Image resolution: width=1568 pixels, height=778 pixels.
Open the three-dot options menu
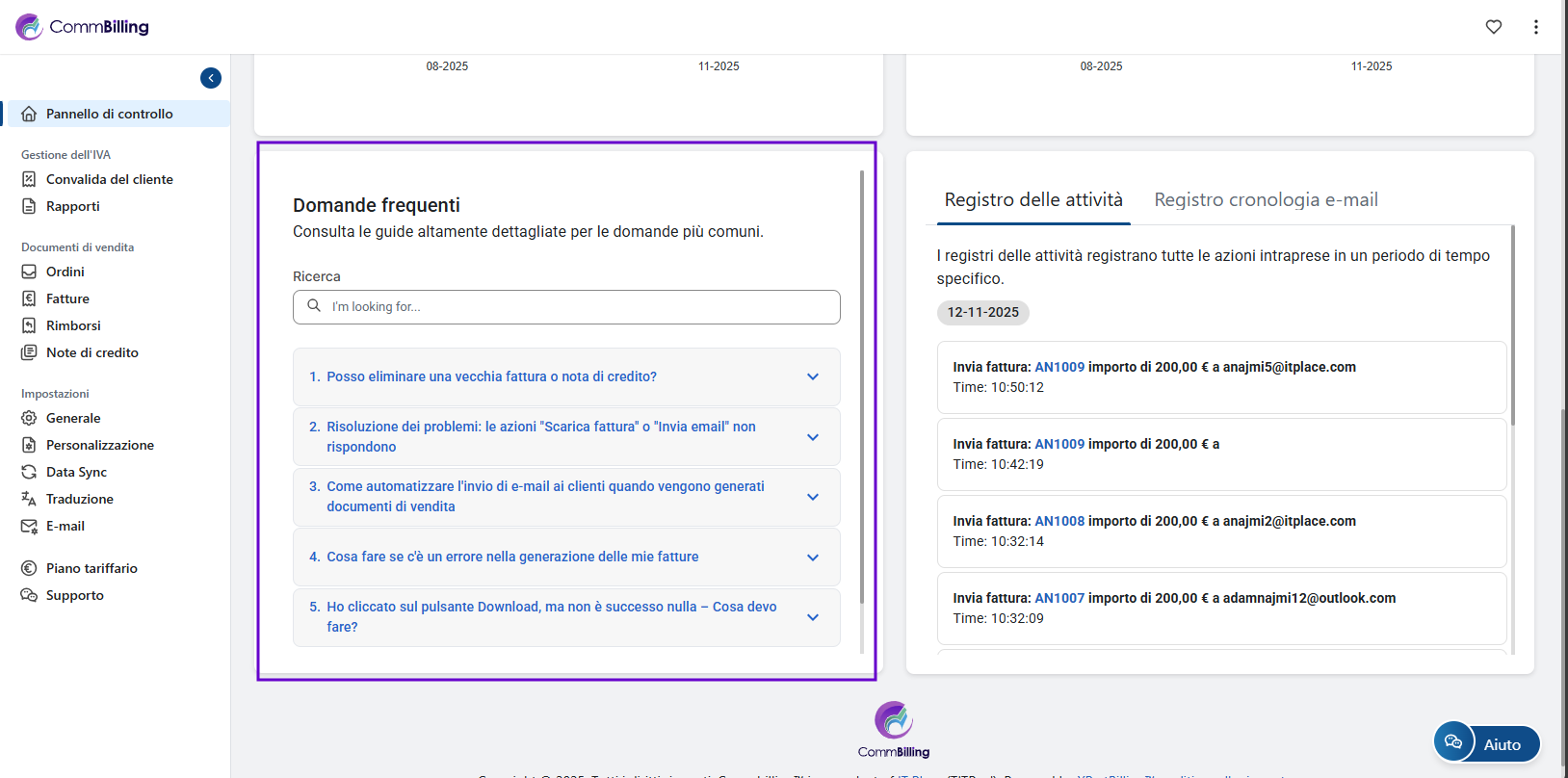[1536, 27]
